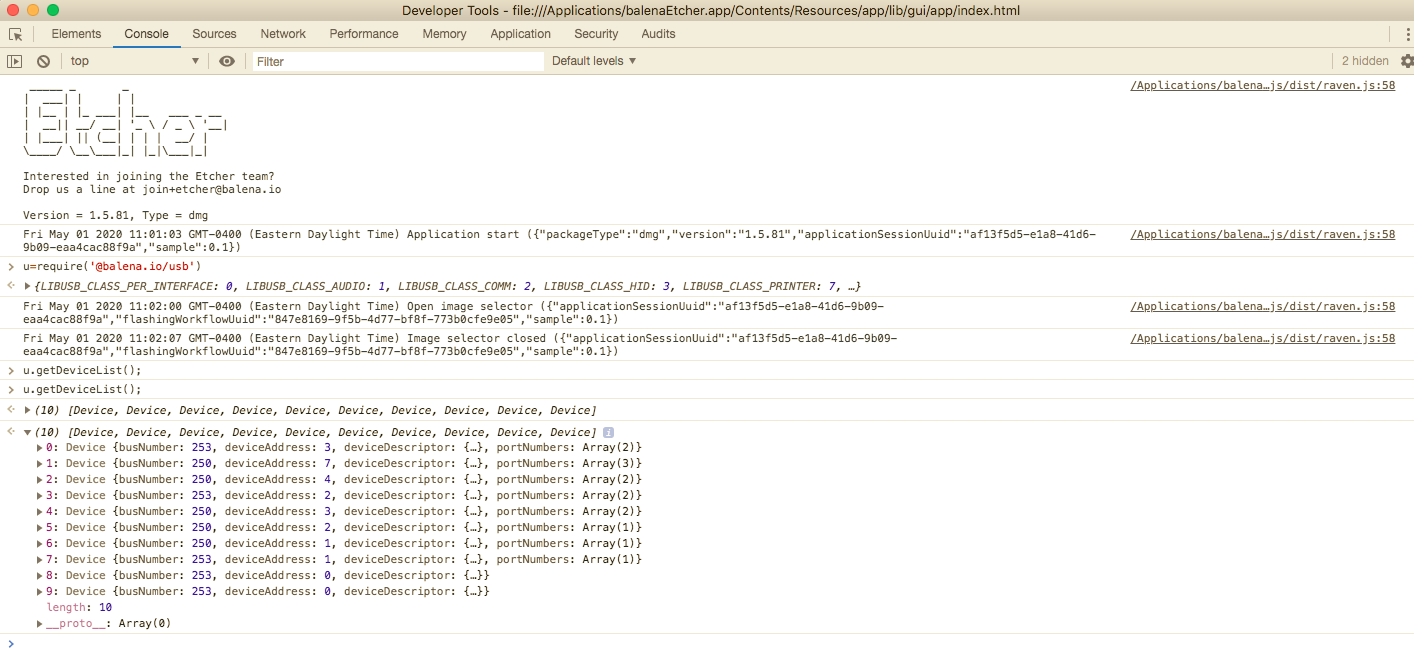Toggle the console sidebar icon
Screen dimensions: 1414x666
coord(14,61)
